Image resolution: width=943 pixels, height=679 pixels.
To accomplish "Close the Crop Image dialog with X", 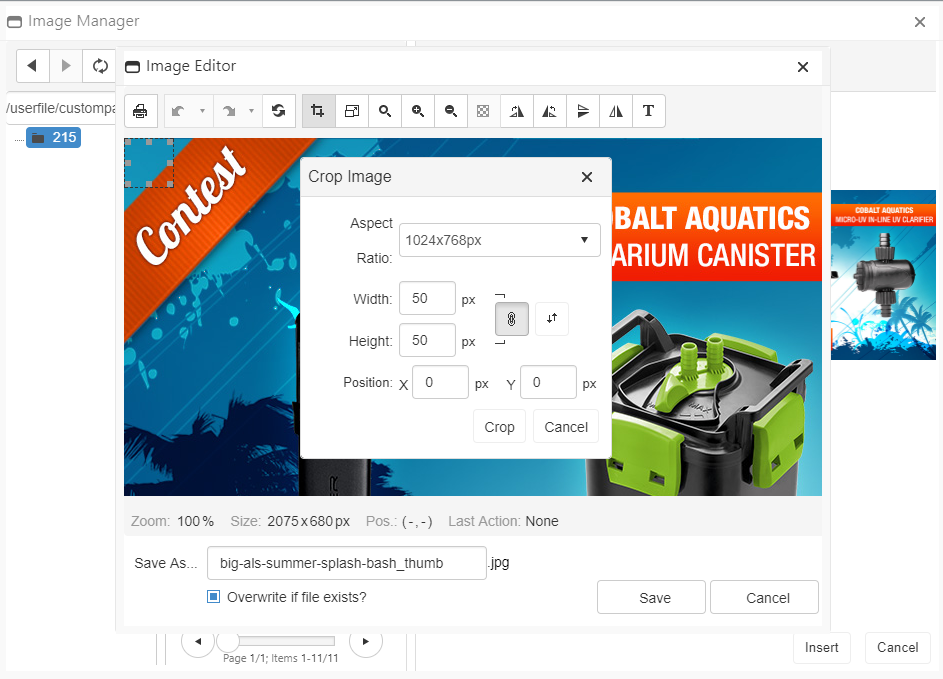I will point(587,177).
